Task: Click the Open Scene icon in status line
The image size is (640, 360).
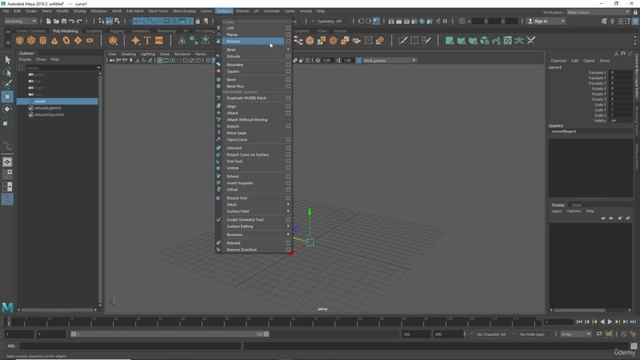Action: pos(56,21)
